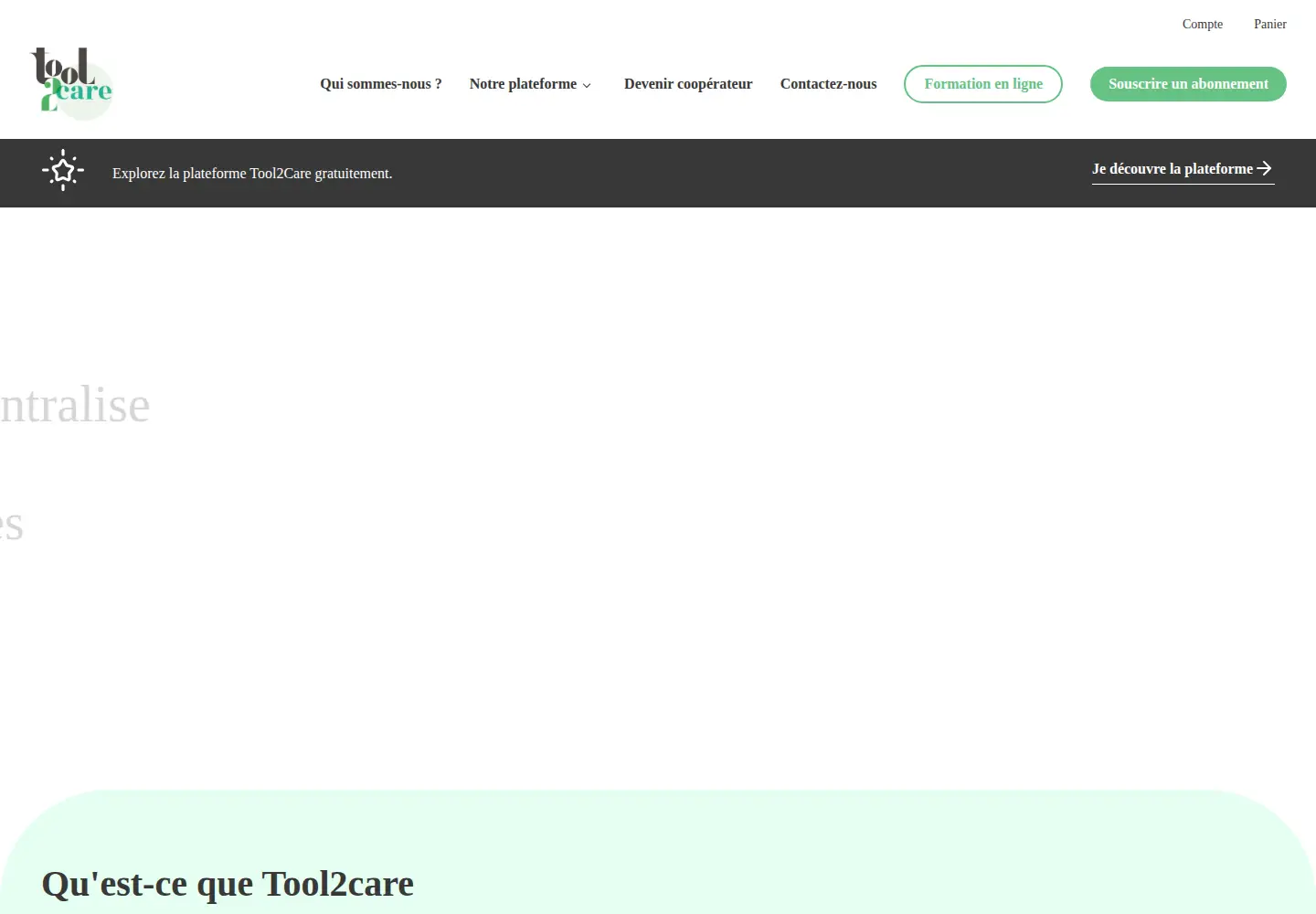
Task: Click Souscrire un abonnement button
Action: point(1188,84)
